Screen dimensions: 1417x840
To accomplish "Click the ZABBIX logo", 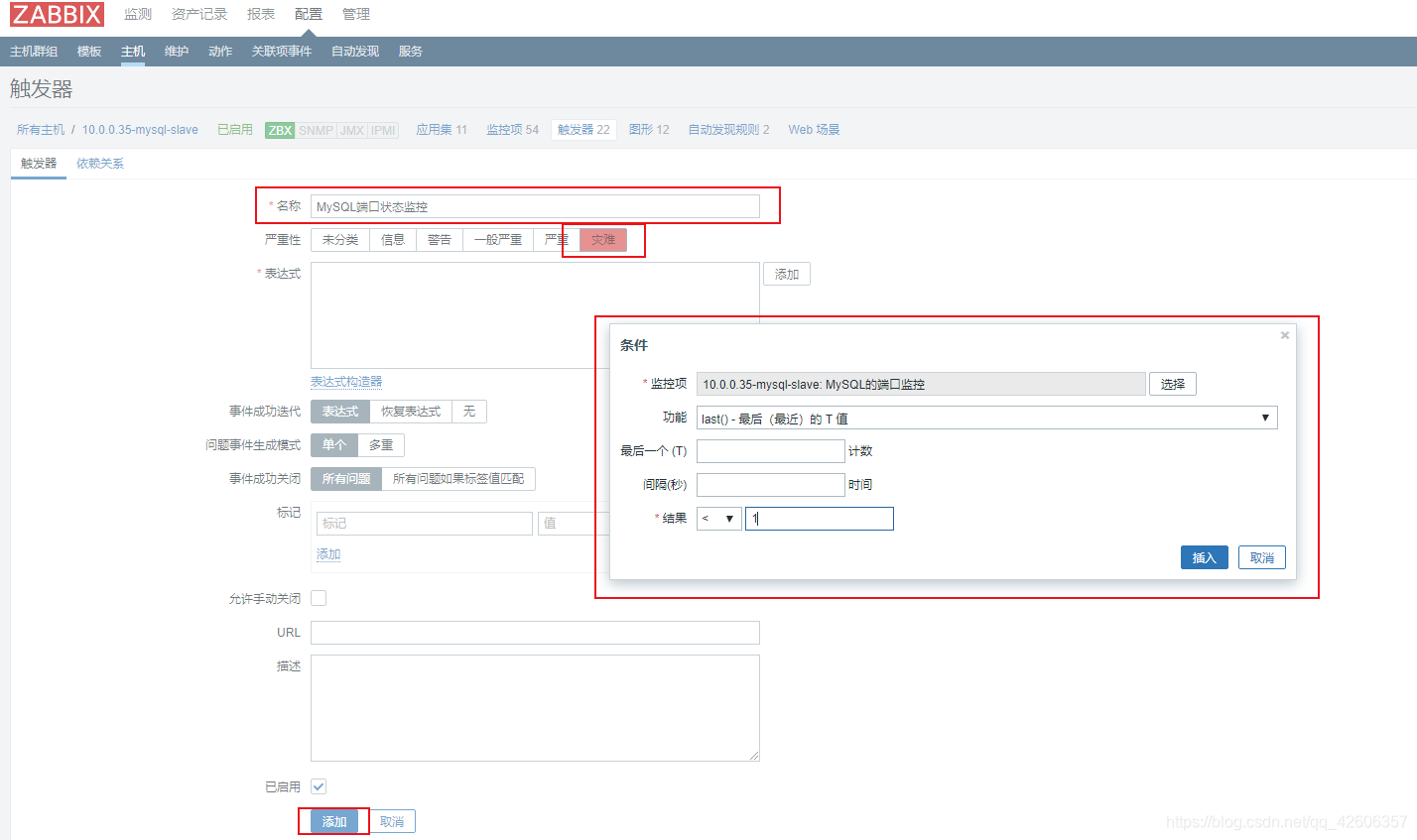I will point(57,14).
